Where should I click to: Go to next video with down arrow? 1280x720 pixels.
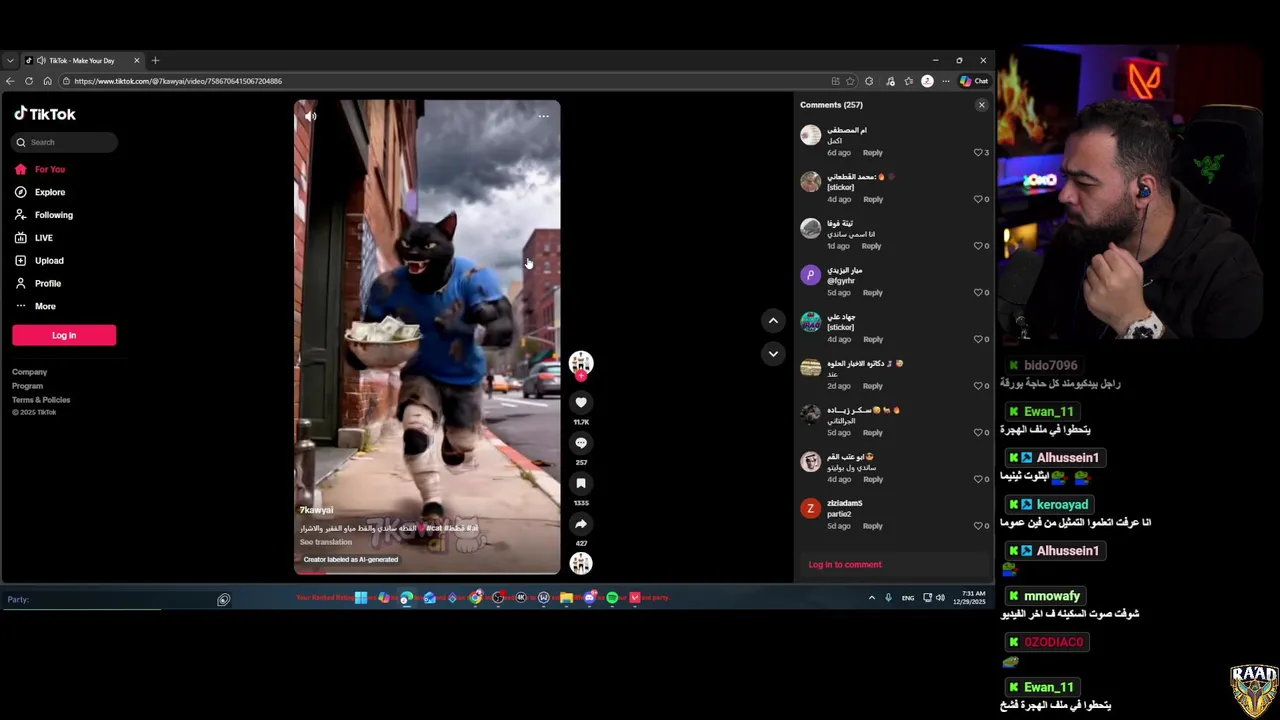772,353
